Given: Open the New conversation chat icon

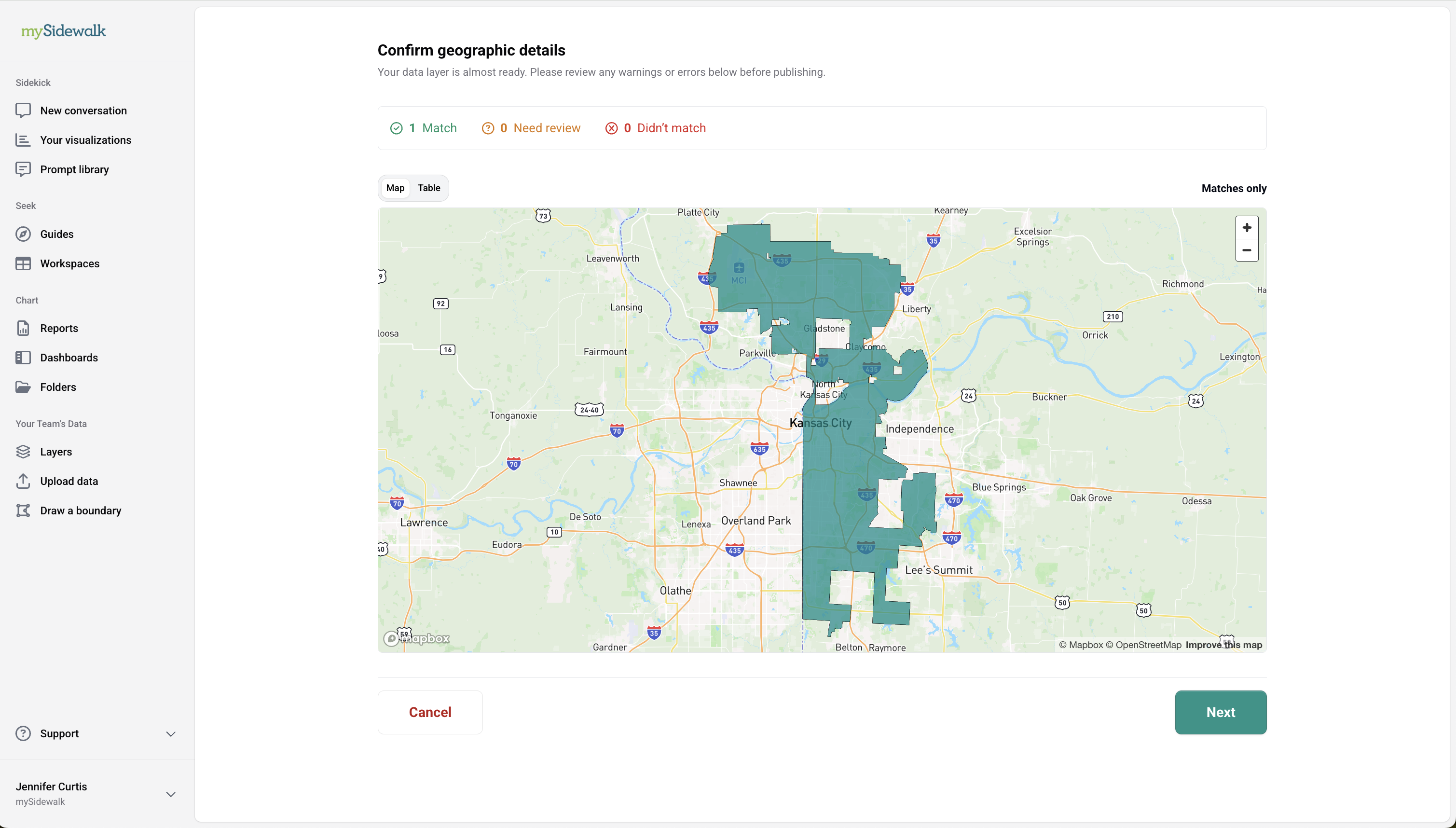Looking at the screenshot, I should click(x=23, y=110).
